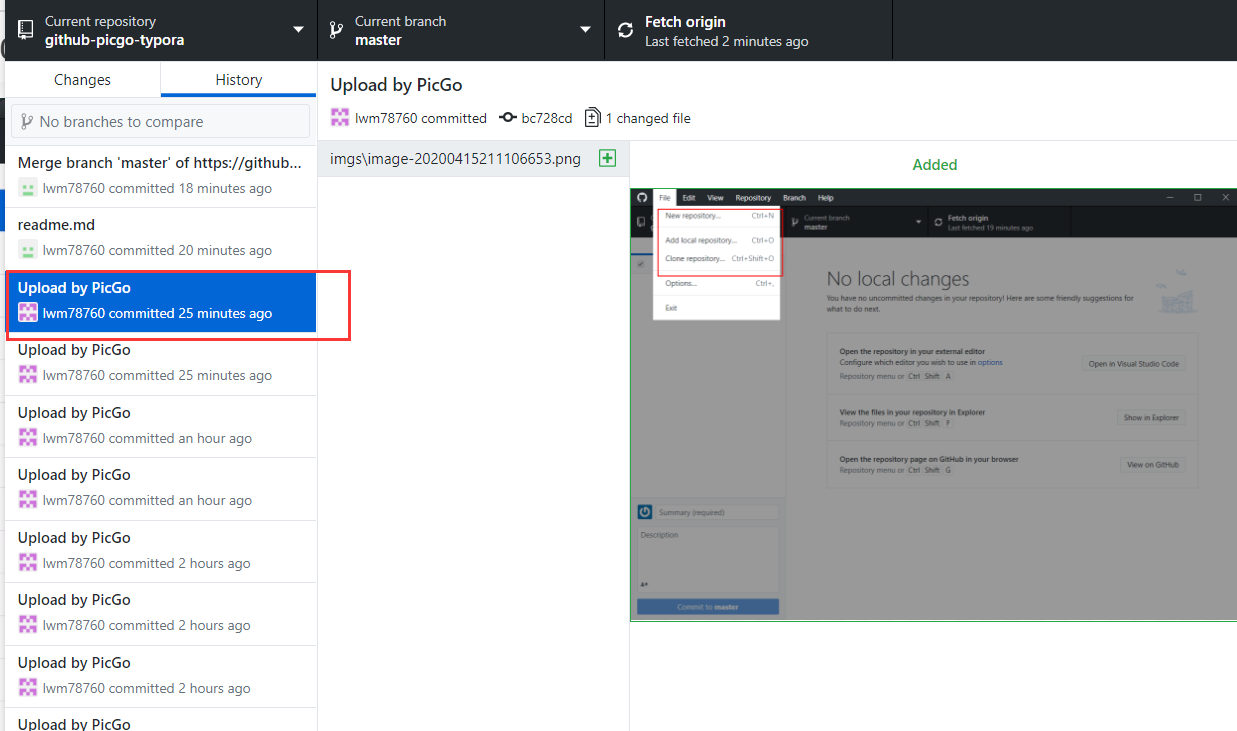
Task: Click the repository icon beside Current repository
Action: [26, 30]
